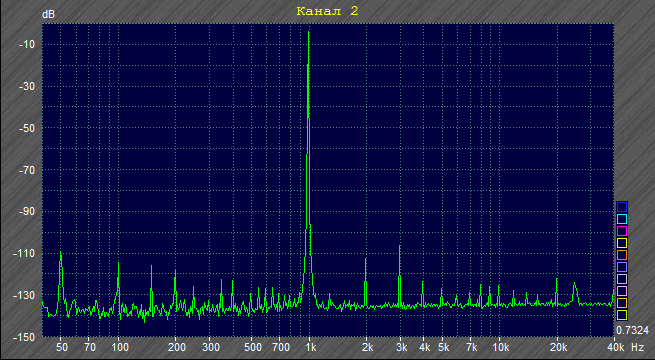655x360 pixels.
Task: Select the lime-green overlay slot box
Action: tap(622, 315)
